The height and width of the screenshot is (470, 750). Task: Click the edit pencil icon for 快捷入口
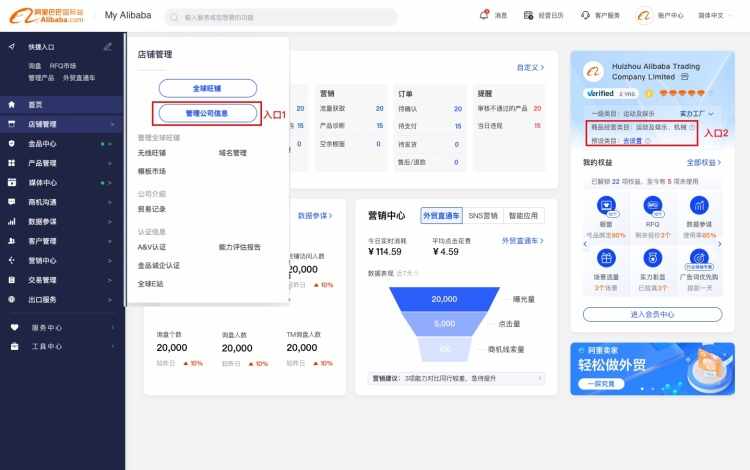108,46
